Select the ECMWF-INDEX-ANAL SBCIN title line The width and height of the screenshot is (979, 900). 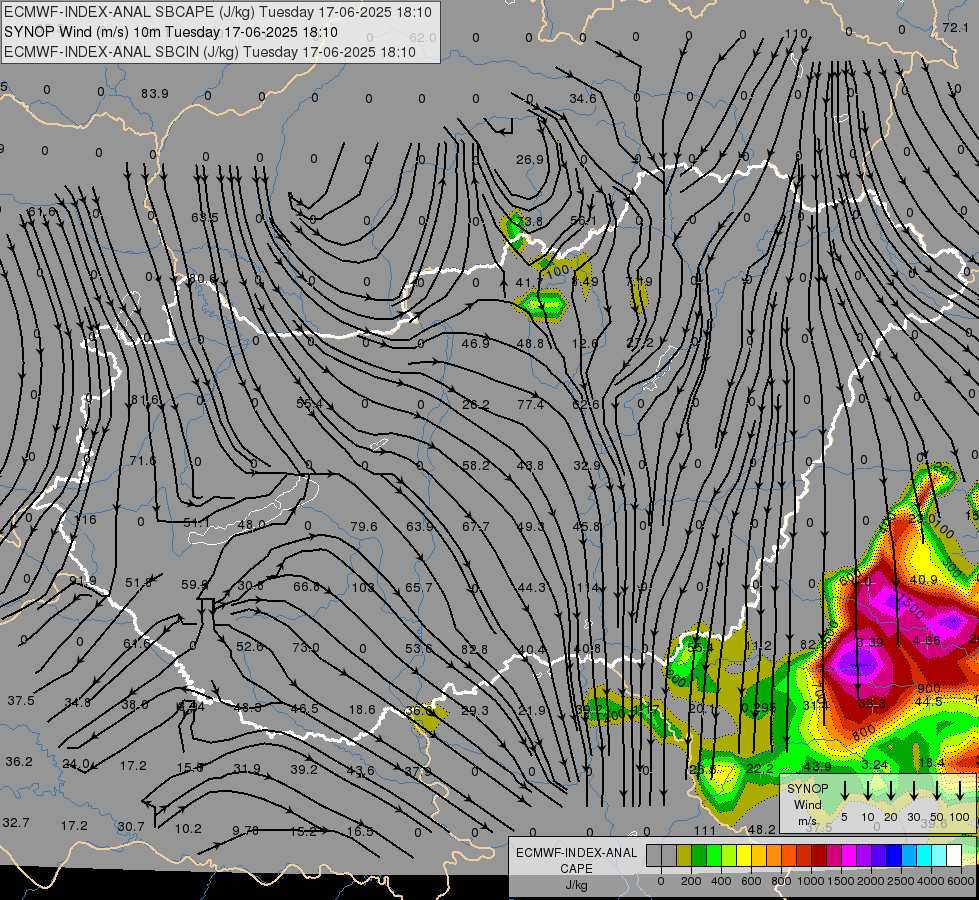click(210, 52)
